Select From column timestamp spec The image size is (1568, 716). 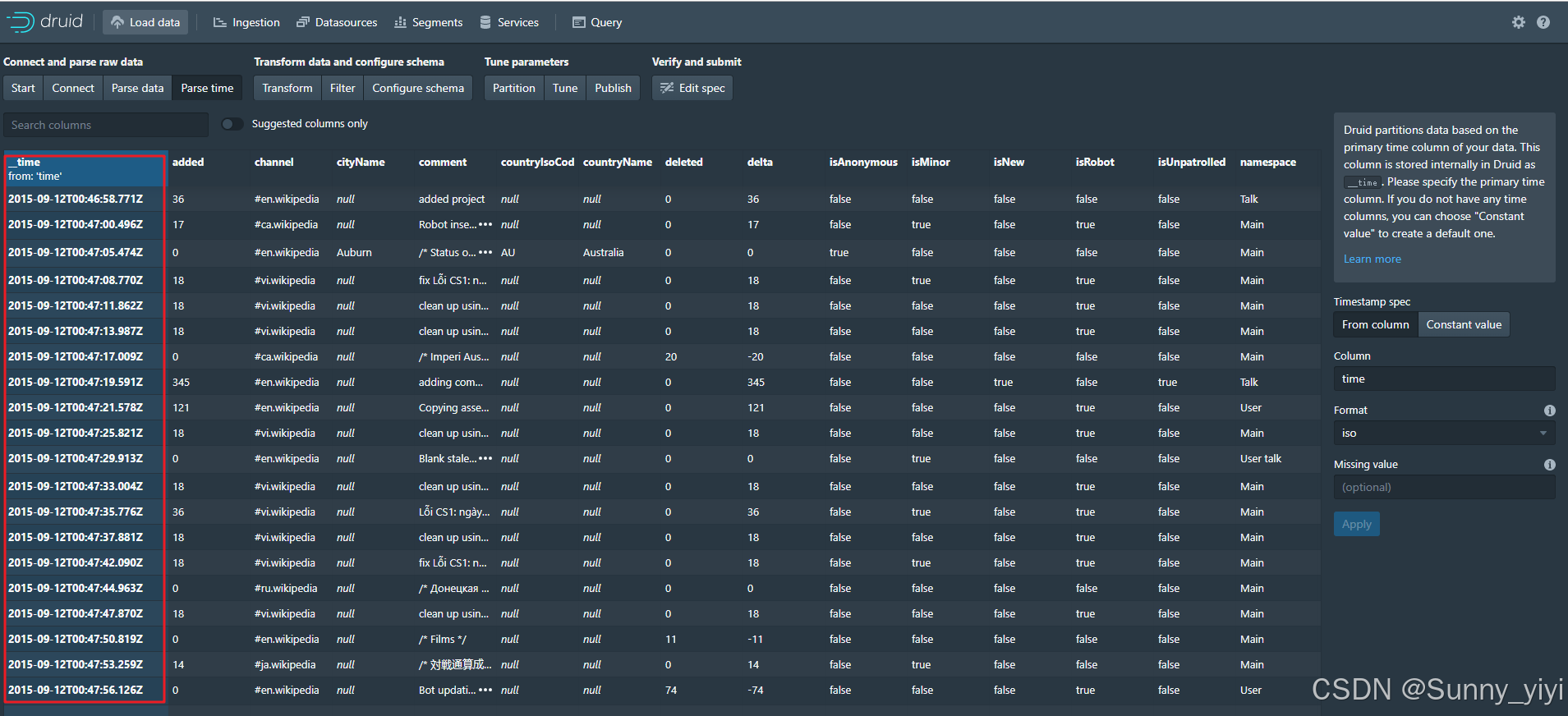point(1375,325)
